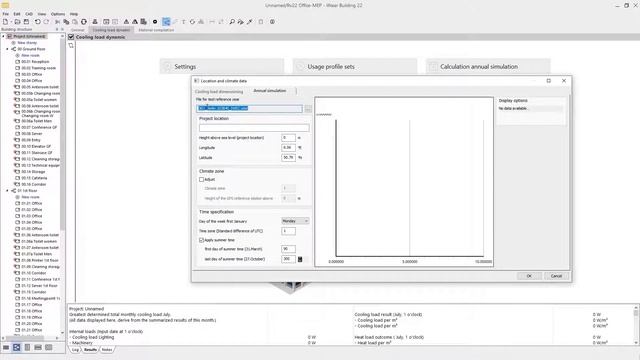Click the Calculation annual simulation button
640x360 pixels.
[x=488, y=67]
